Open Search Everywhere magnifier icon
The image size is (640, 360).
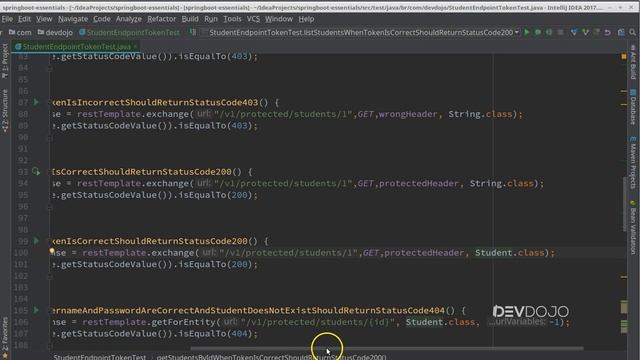coord(633,32)
